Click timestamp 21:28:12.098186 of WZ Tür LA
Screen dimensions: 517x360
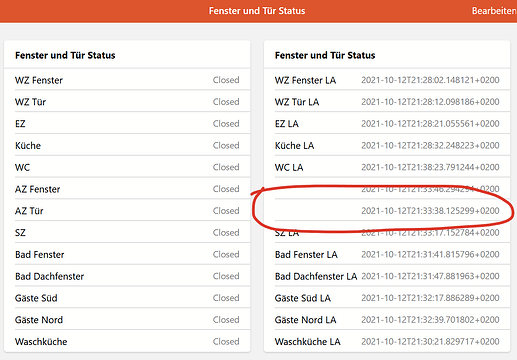pyautogui.click(x=430, y=102)
